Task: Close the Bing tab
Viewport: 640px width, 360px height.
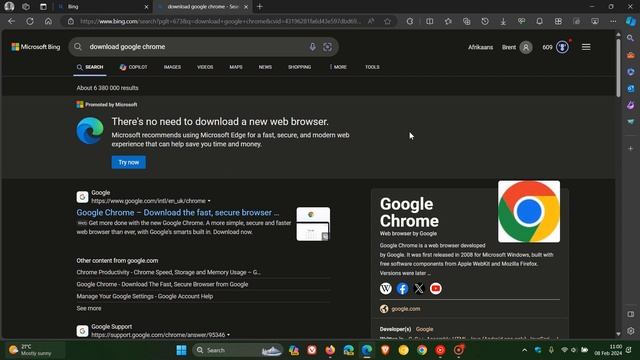Action: coord(147,7)
